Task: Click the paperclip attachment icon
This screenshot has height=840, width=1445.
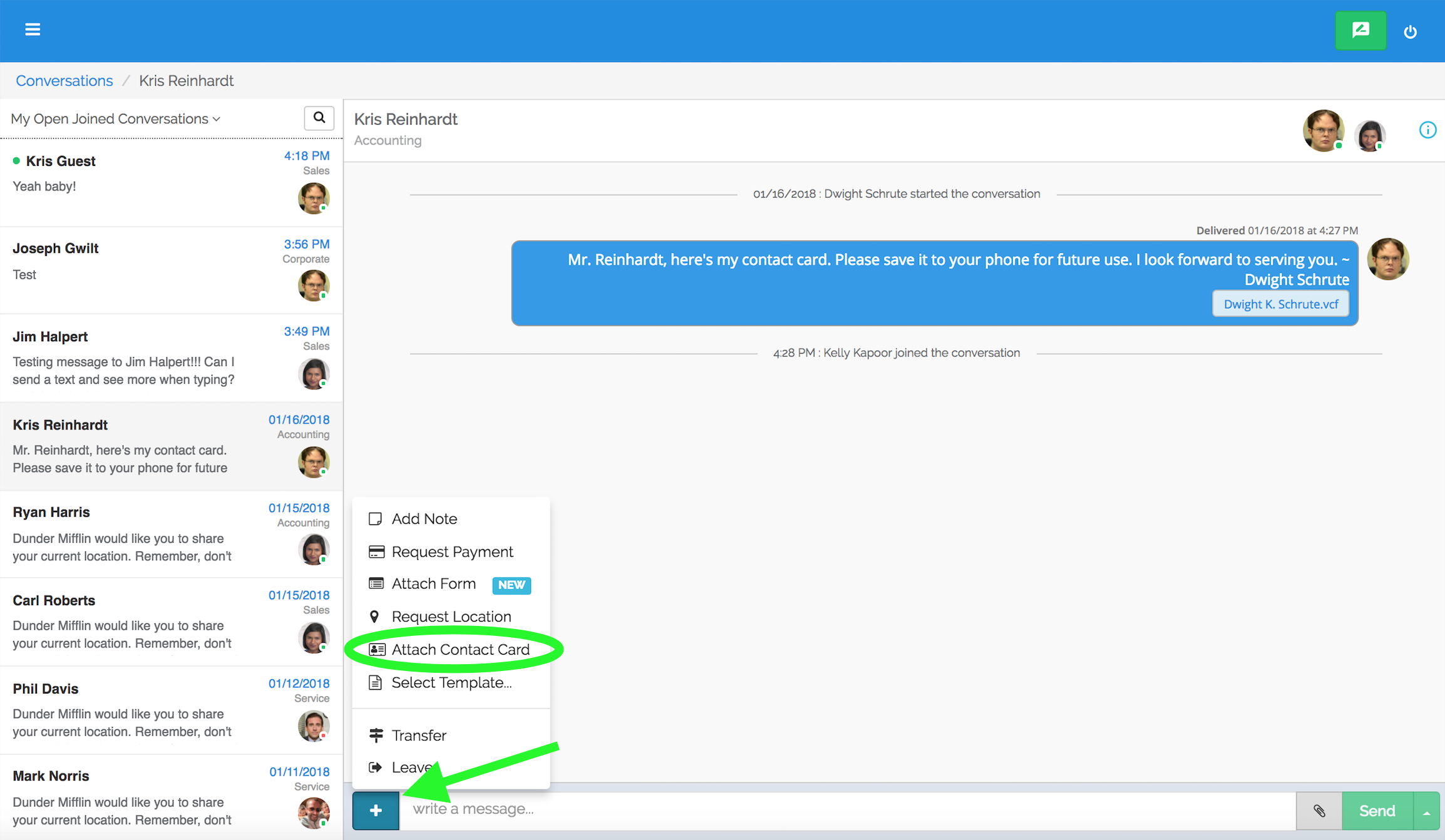Action: pos(1319,811)
